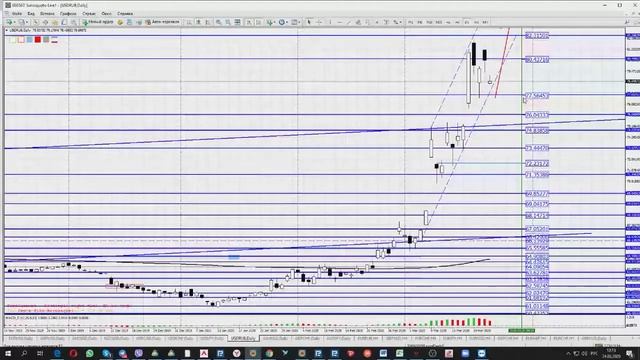640x360 pixels.
Task: Open Google Chrome from the taskbar
Action: pos(269,353)
